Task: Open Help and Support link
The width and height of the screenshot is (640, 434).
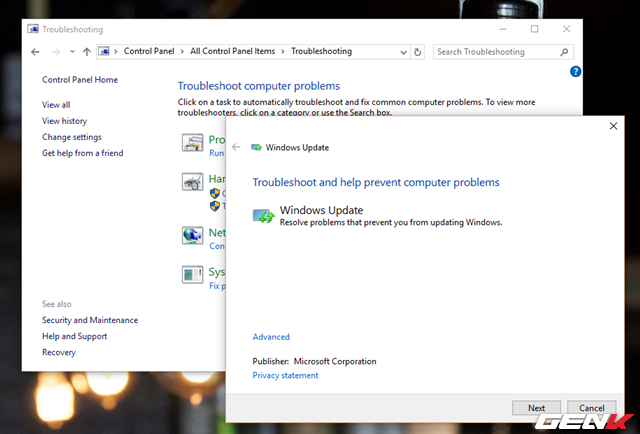Action: click(75, 336)
